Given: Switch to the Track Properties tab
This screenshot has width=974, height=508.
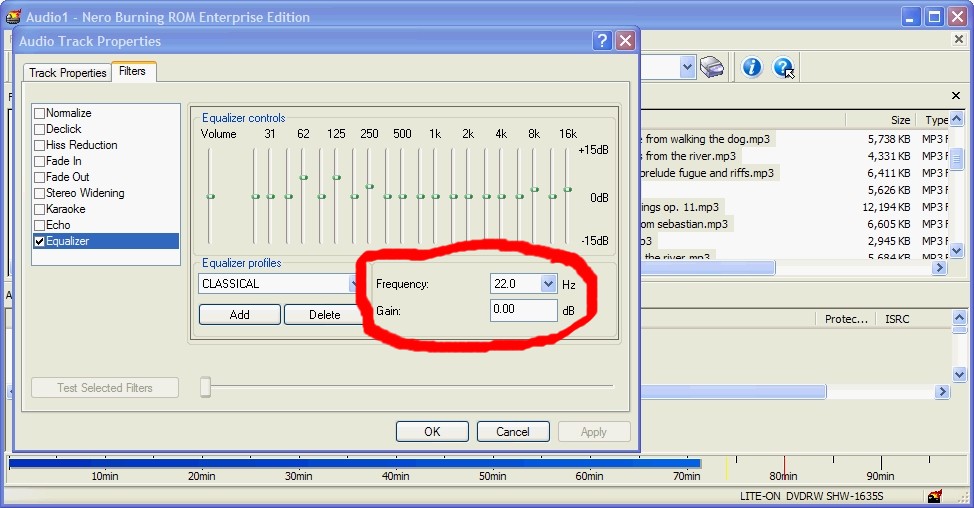Looking at the screenshot, I should [x=68, y=73].
